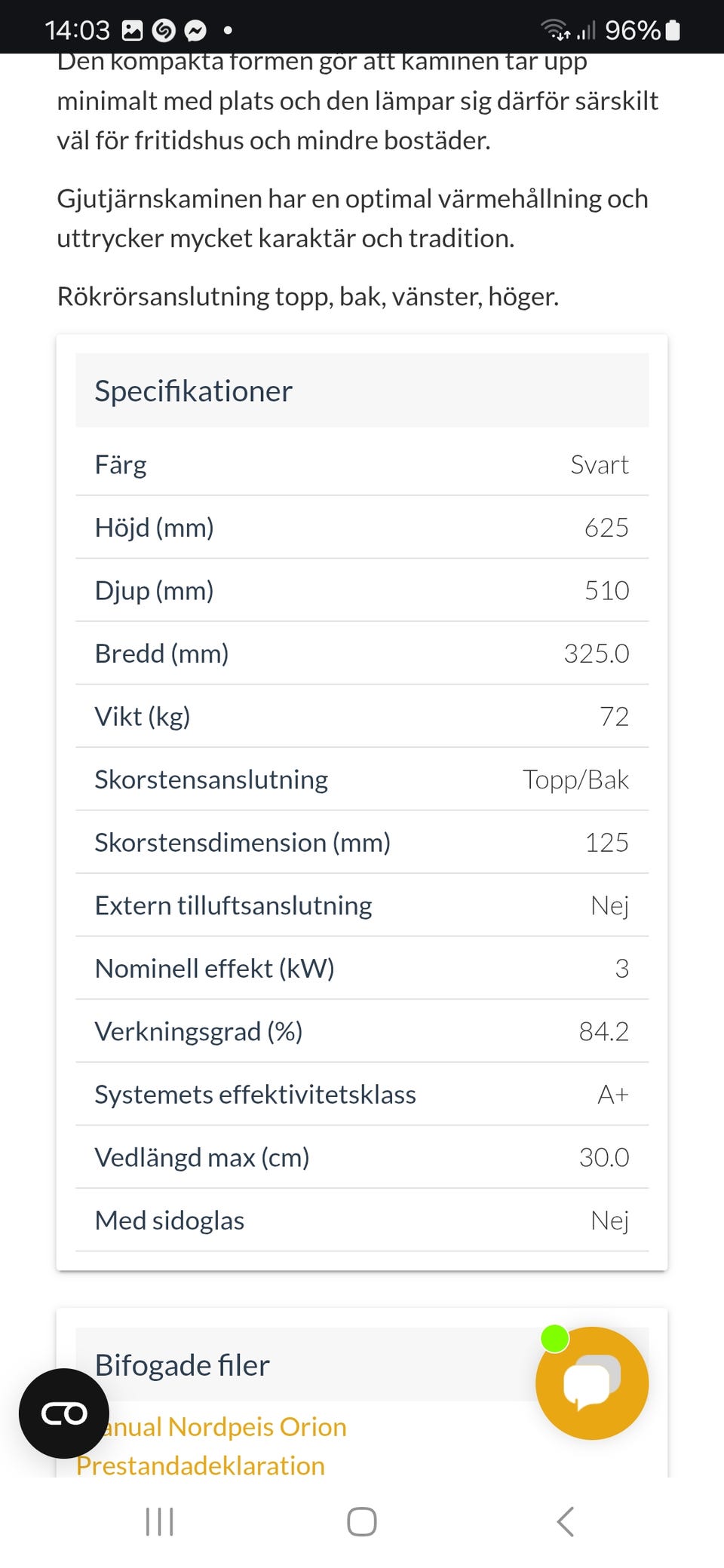
Task: Tap the Android home button
Action: click(x=362, y=1521)
